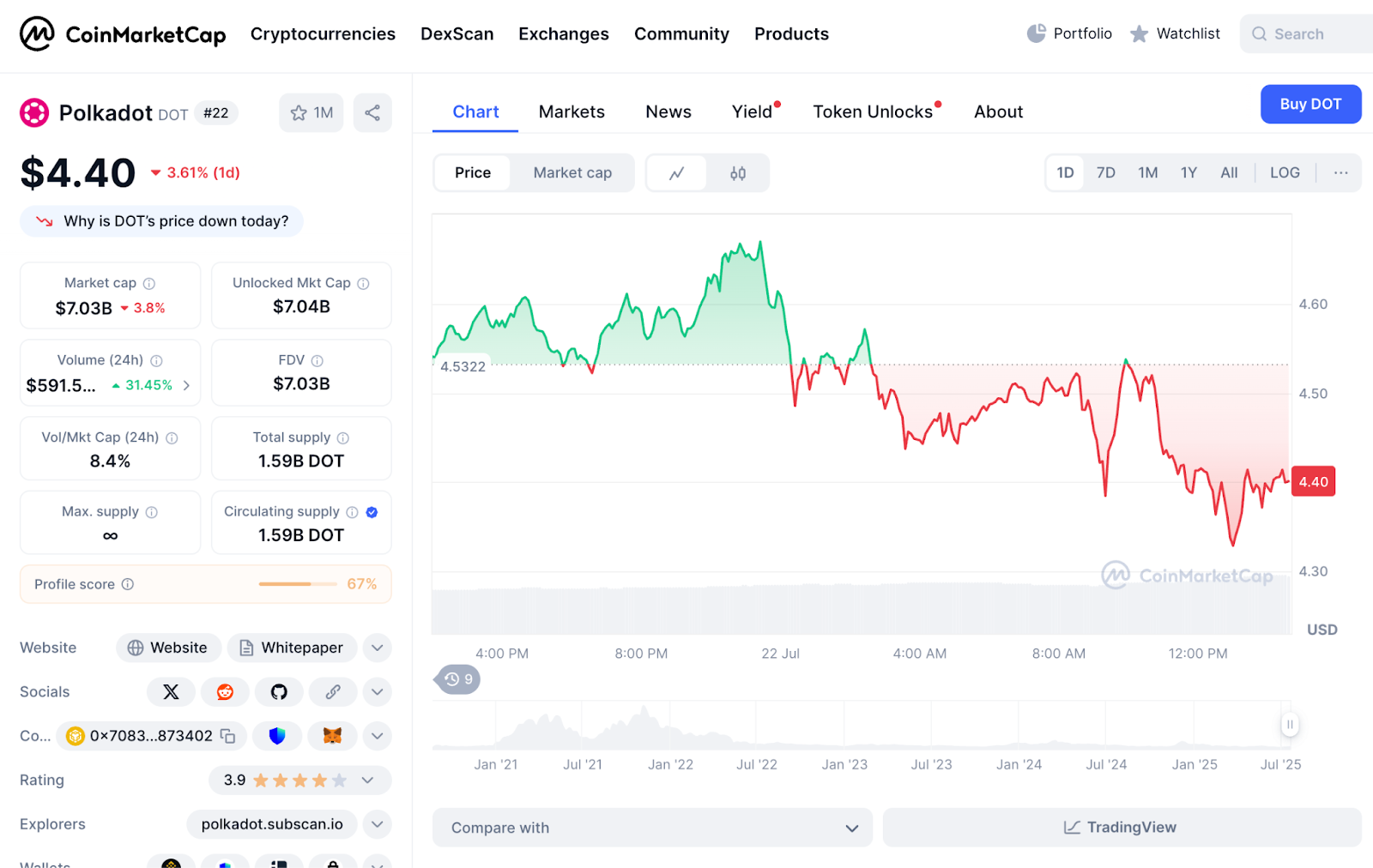The height and width of the screenshot is (868, 1373).
Task: Select the 1Y time range
Action: 1189,173
